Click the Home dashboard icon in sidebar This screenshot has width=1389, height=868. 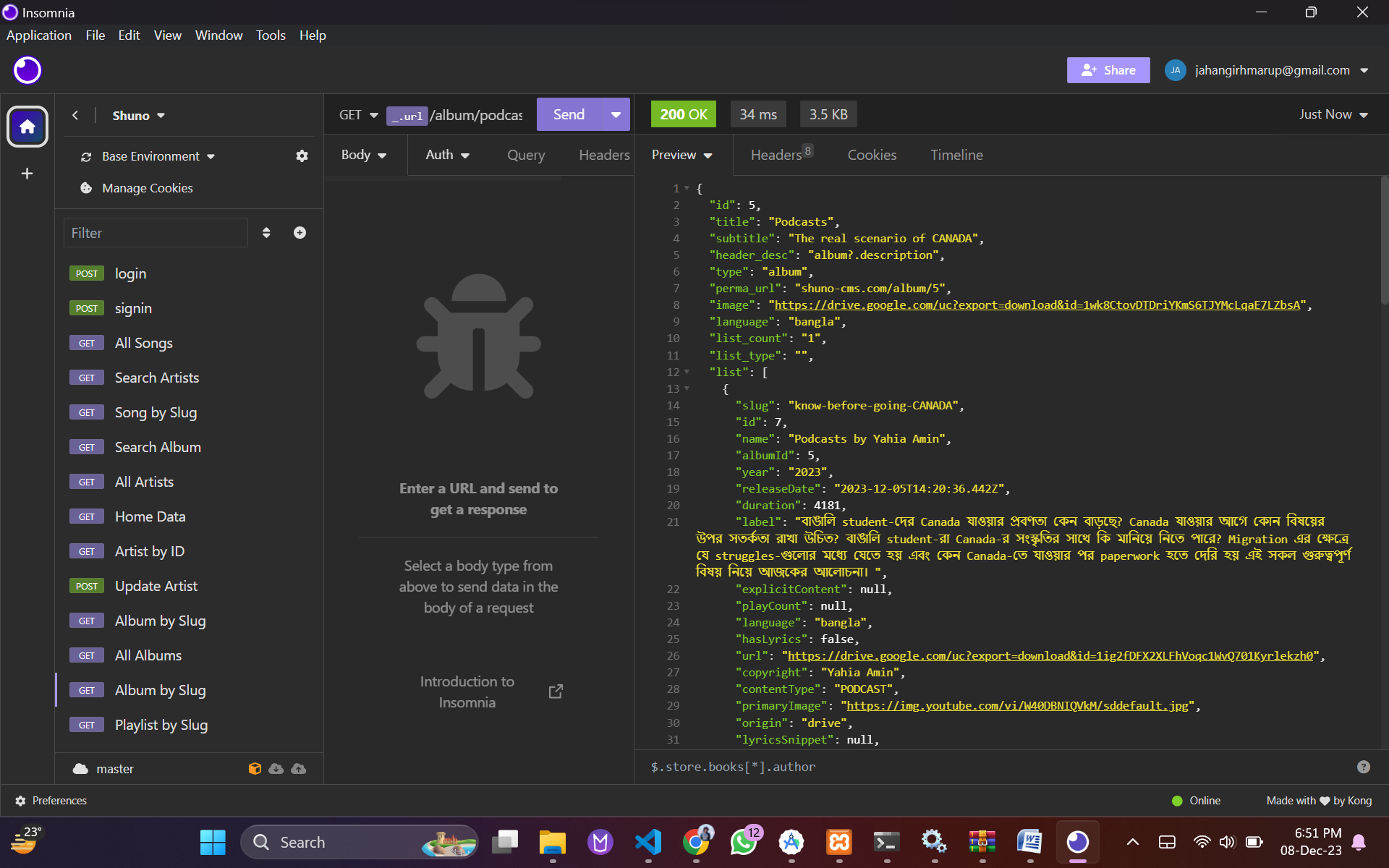pos(27,127)
